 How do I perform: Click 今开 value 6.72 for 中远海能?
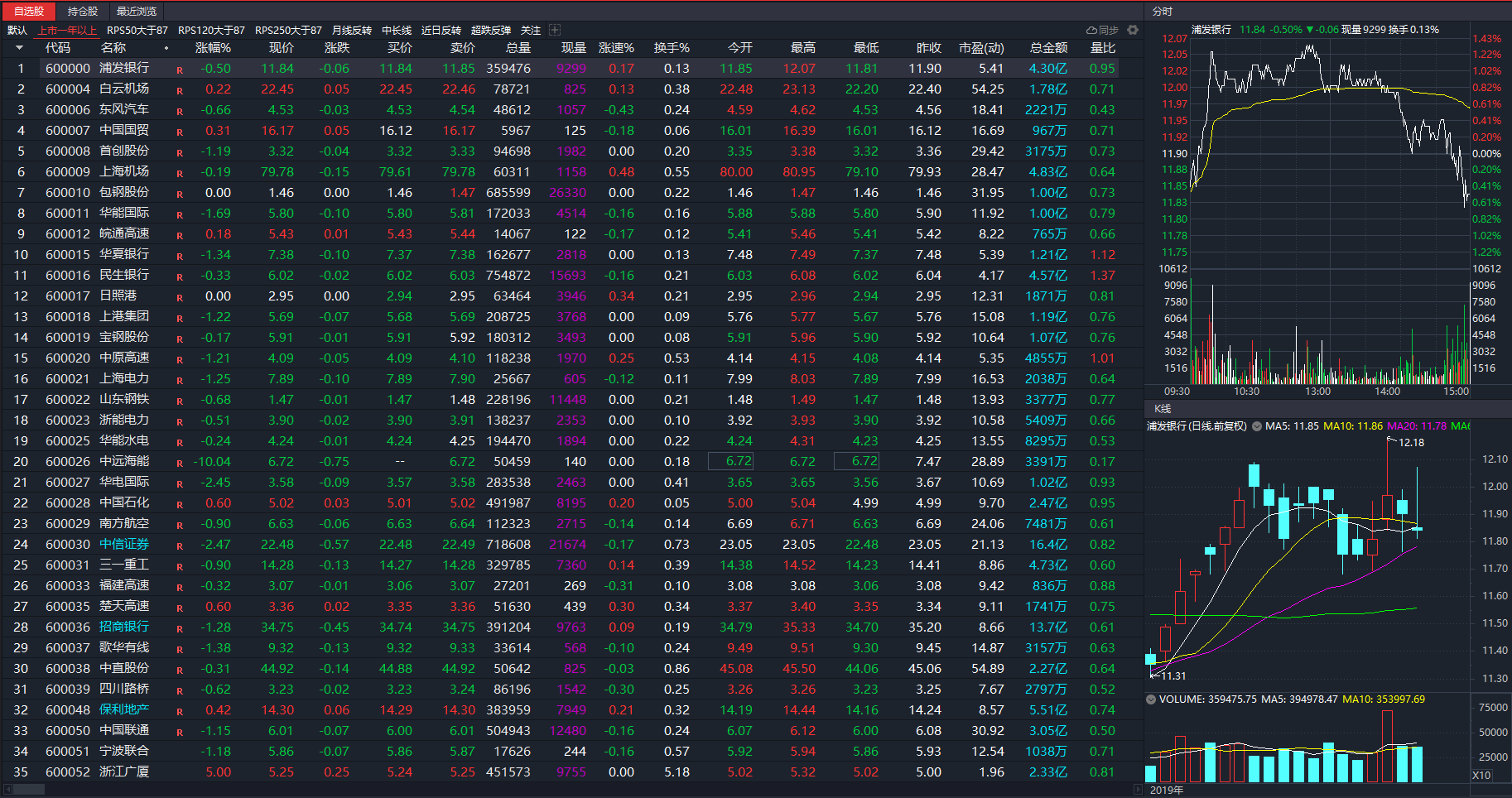pyautogui.click(x=731, y=461)
